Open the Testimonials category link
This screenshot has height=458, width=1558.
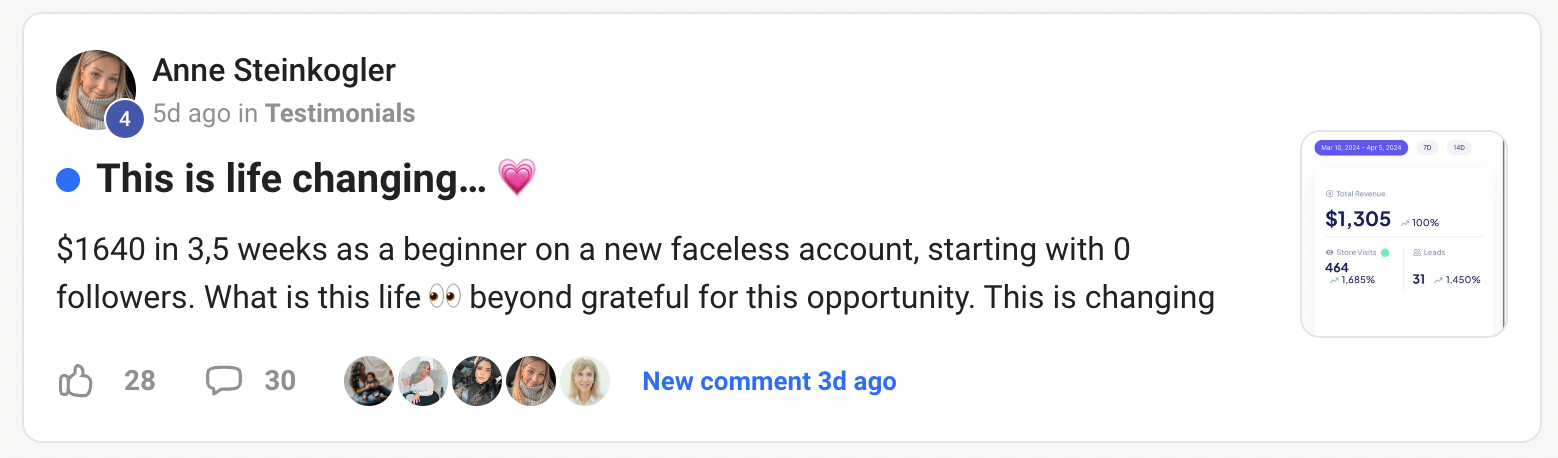pyautogui.click(x=339, y=114)
